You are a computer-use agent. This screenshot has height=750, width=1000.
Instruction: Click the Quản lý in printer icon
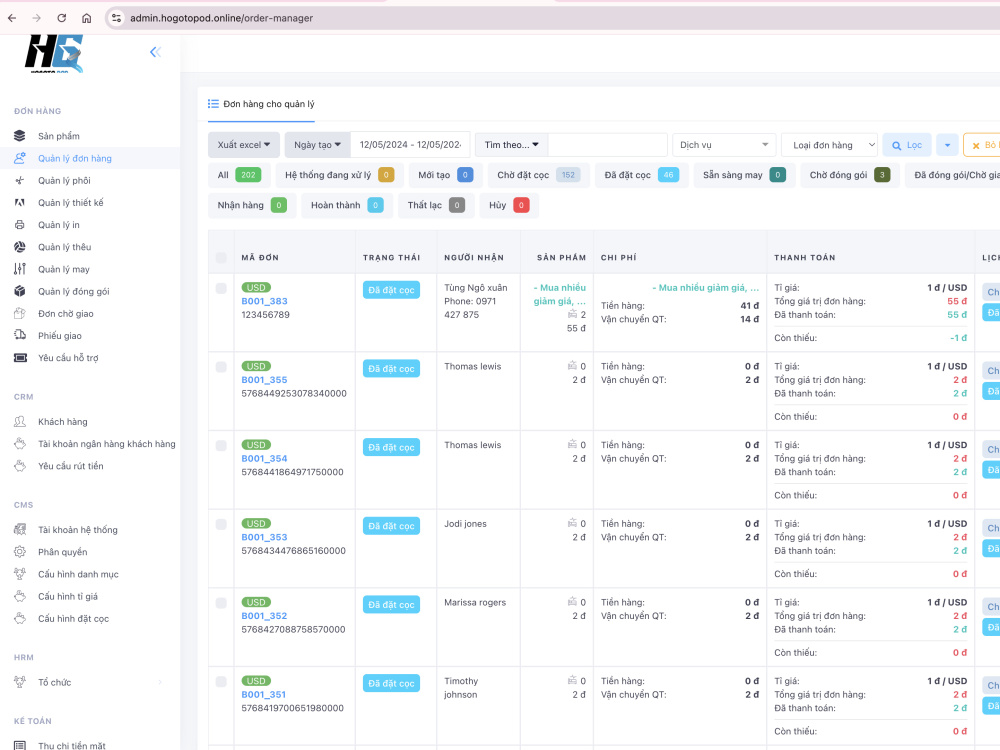click(20, 225)
